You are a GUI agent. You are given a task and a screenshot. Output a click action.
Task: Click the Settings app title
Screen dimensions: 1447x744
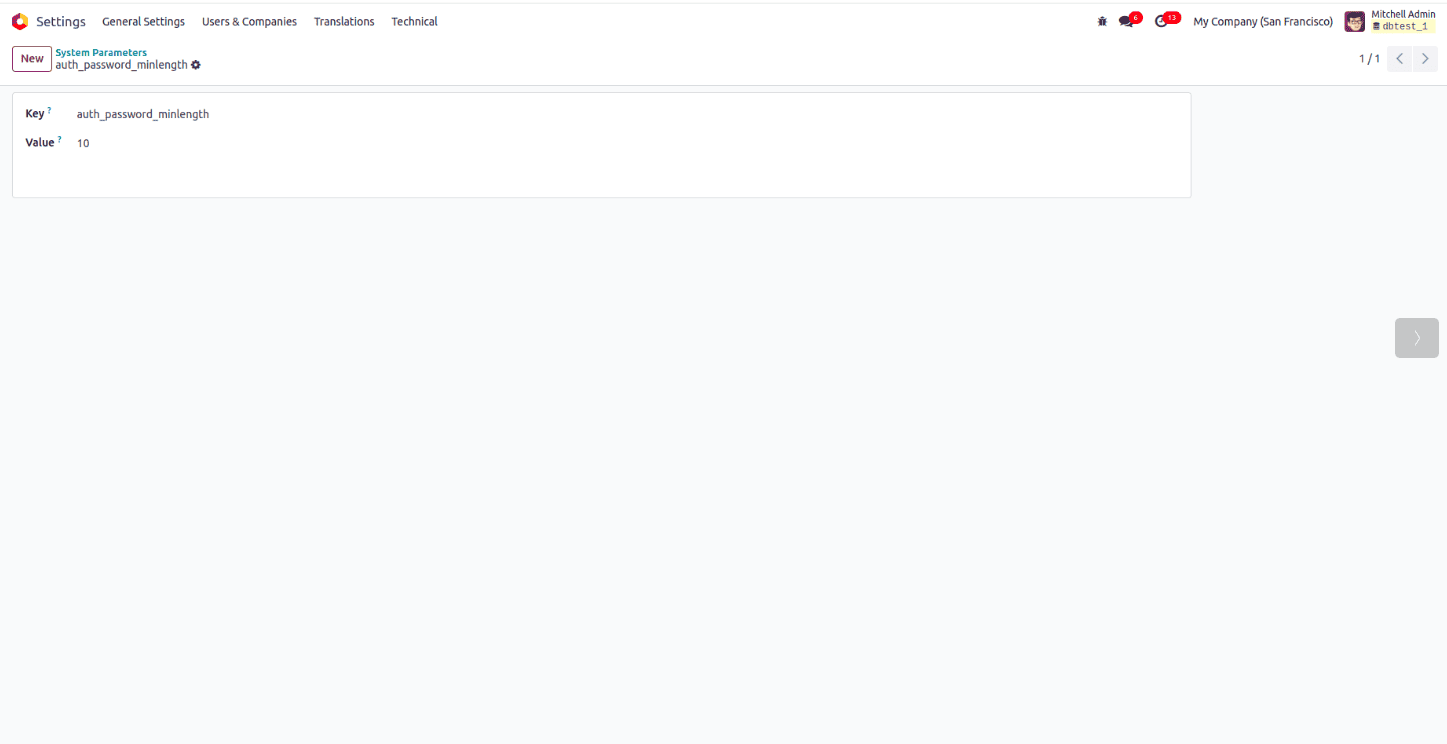point(61,21)
